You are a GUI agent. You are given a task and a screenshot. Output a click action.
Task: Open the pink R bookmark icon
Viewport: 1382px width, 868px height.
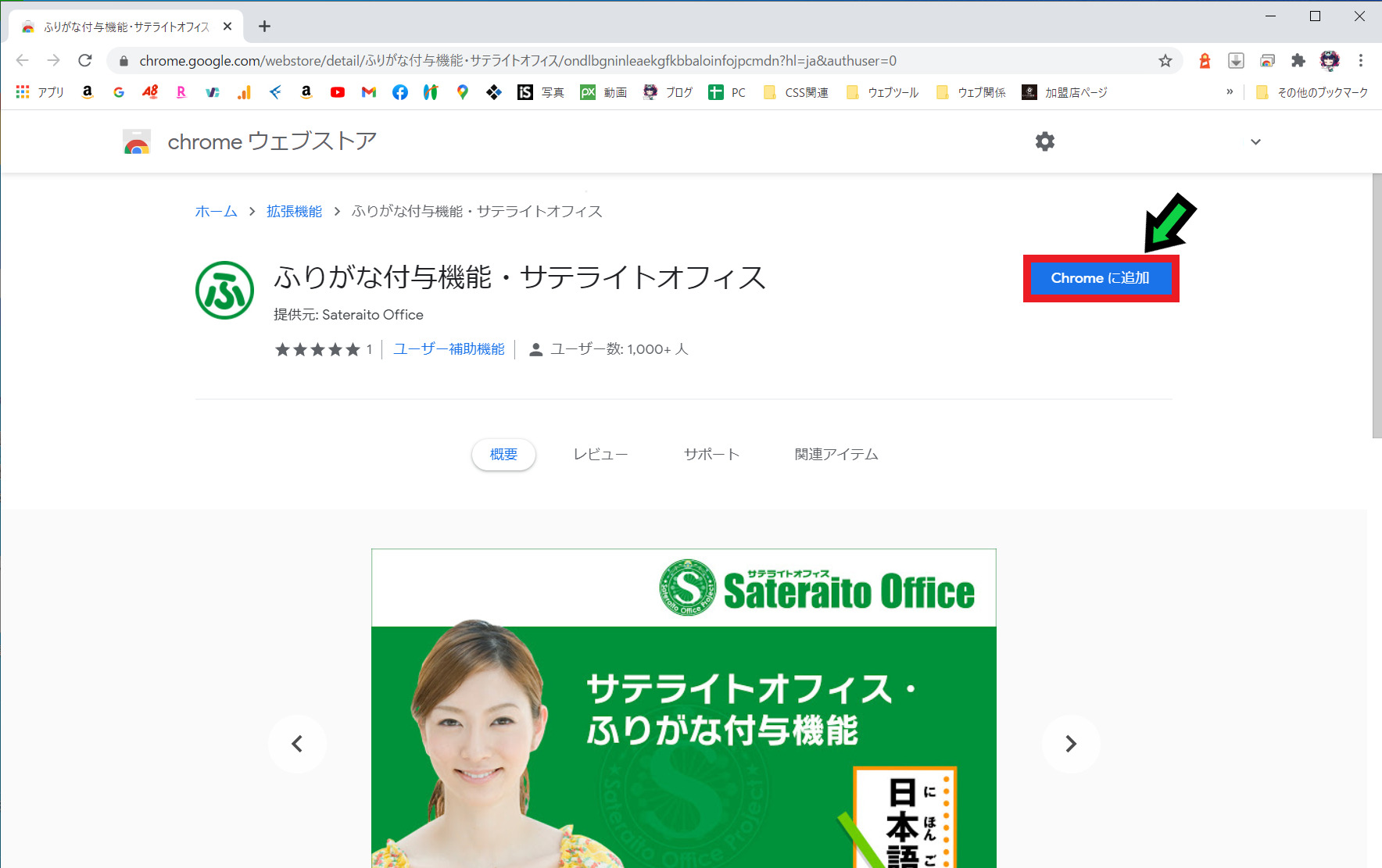(x=181, y=92)
